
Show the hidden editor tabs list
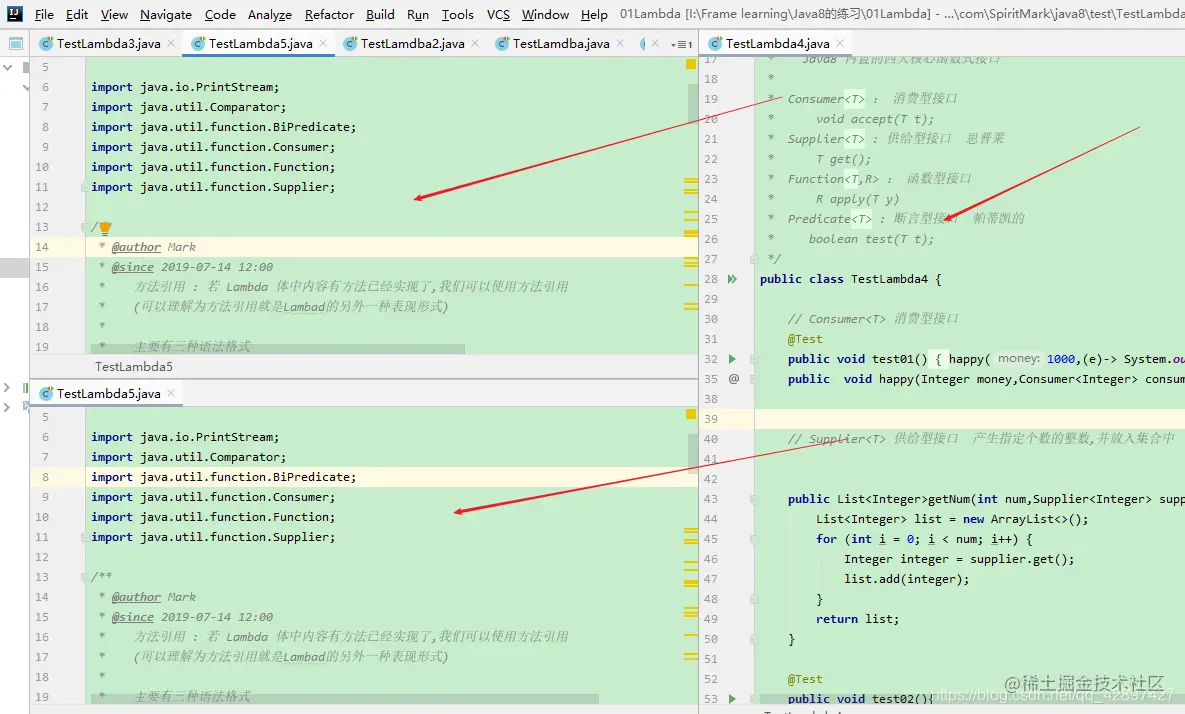pos(682,45)
